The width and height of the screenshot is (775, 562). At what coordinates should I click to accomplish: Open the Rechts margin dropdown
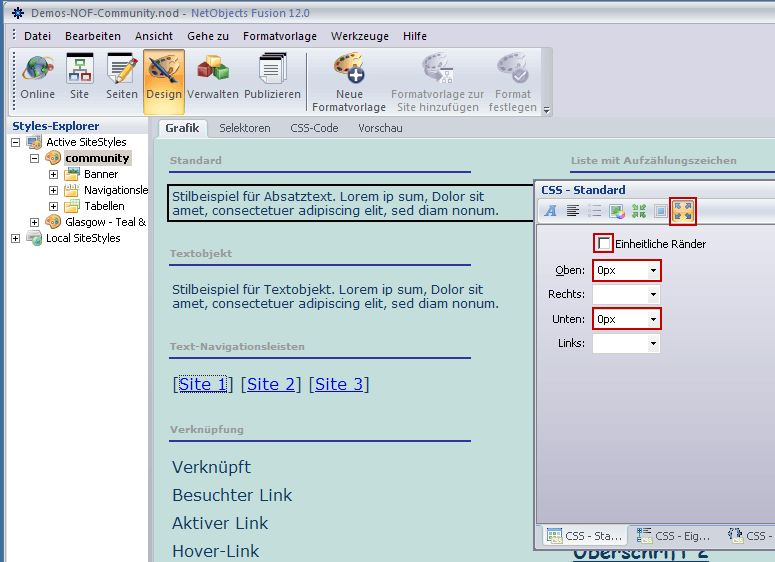pos(653,295)
